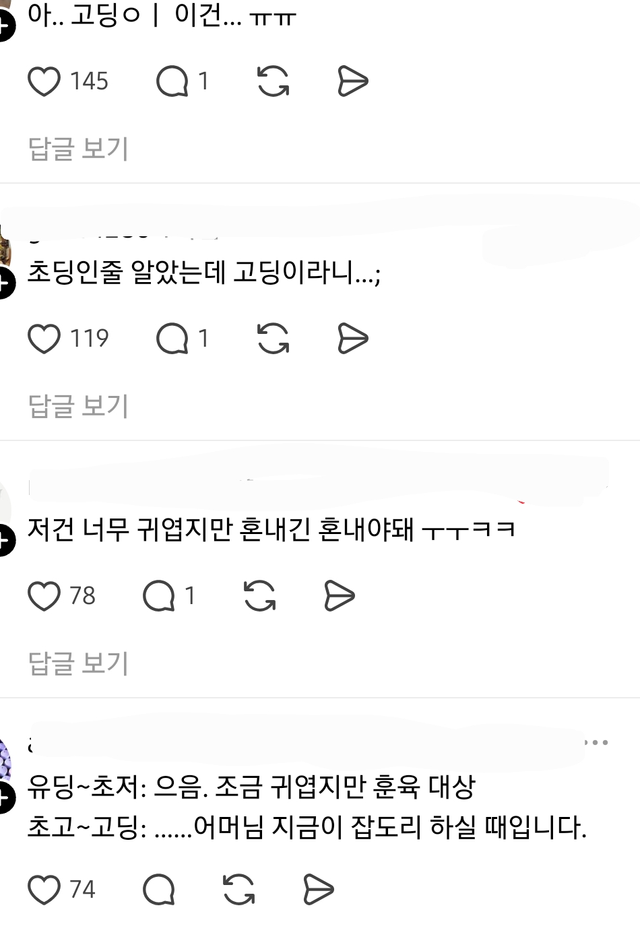640x934 pixels.
Task: Send the 초딩인줄 알았는데 comment via share
Action: pyautogui.click(x=353, y=339)
